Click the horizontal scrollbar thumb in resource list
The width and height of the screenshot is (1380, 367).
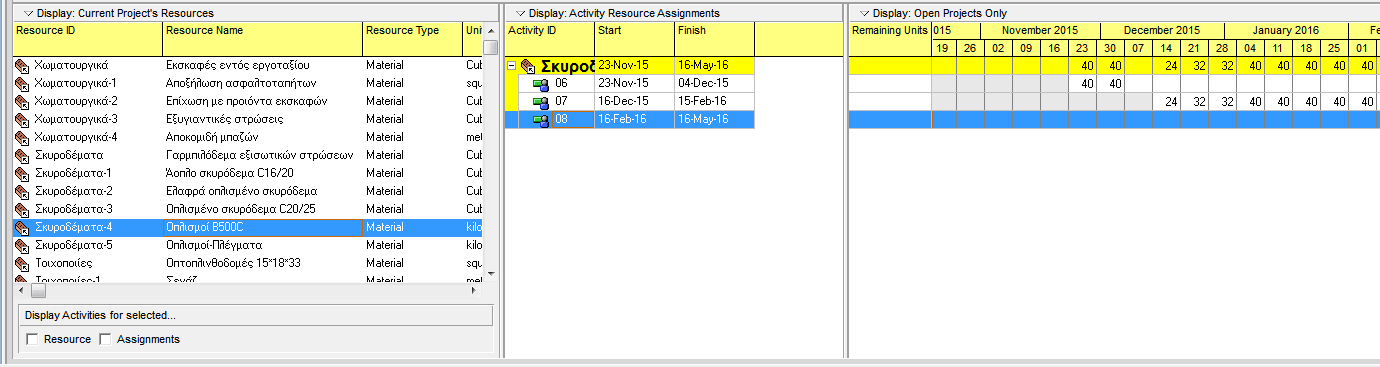(38, 291)
